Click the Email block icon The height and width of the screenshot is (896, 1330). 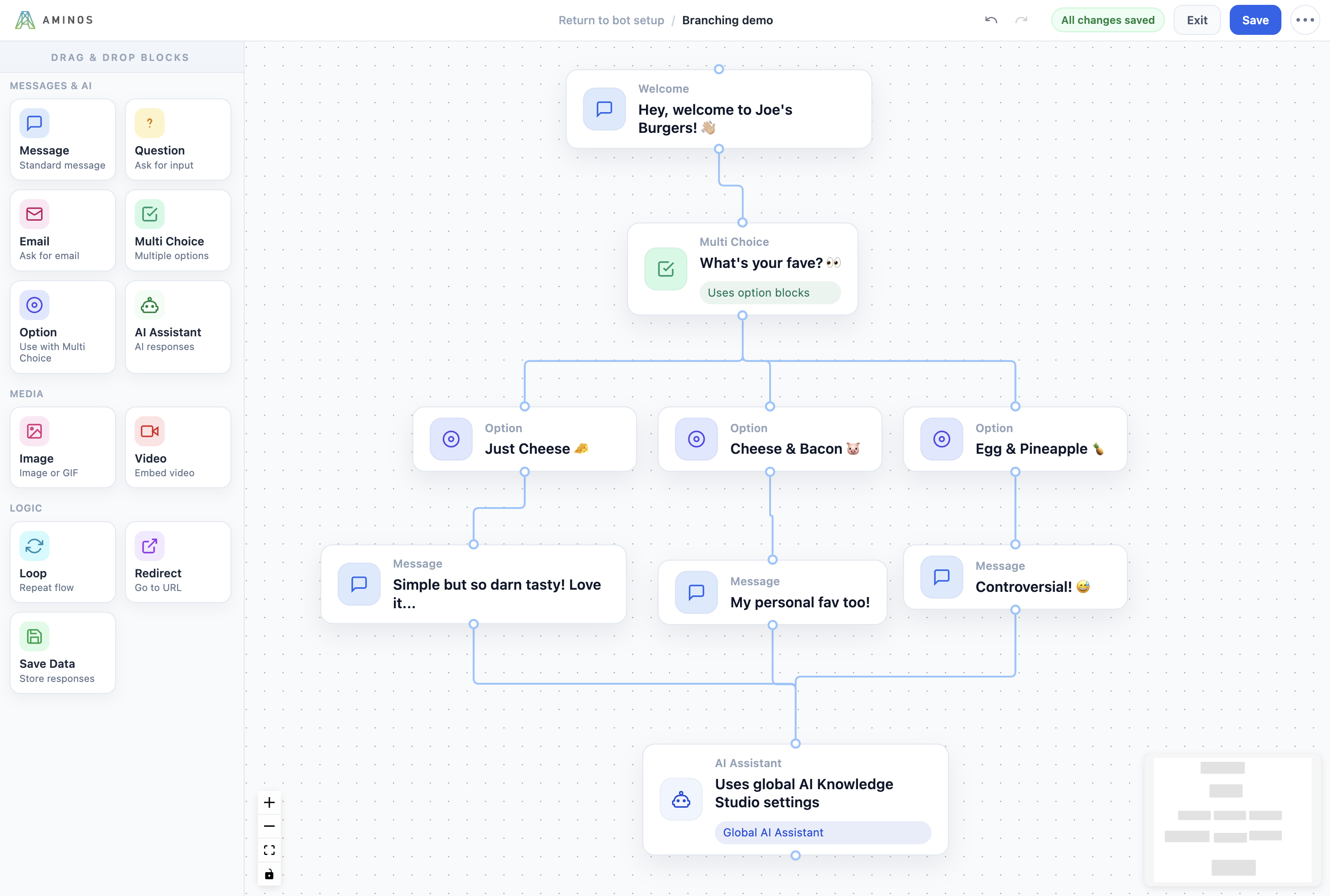click(x=34, y=214)
